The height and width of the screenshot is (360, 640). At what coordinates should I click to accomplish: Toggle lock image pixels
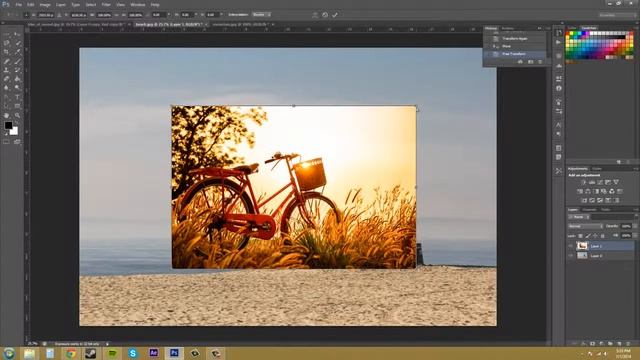click(588, 236)
